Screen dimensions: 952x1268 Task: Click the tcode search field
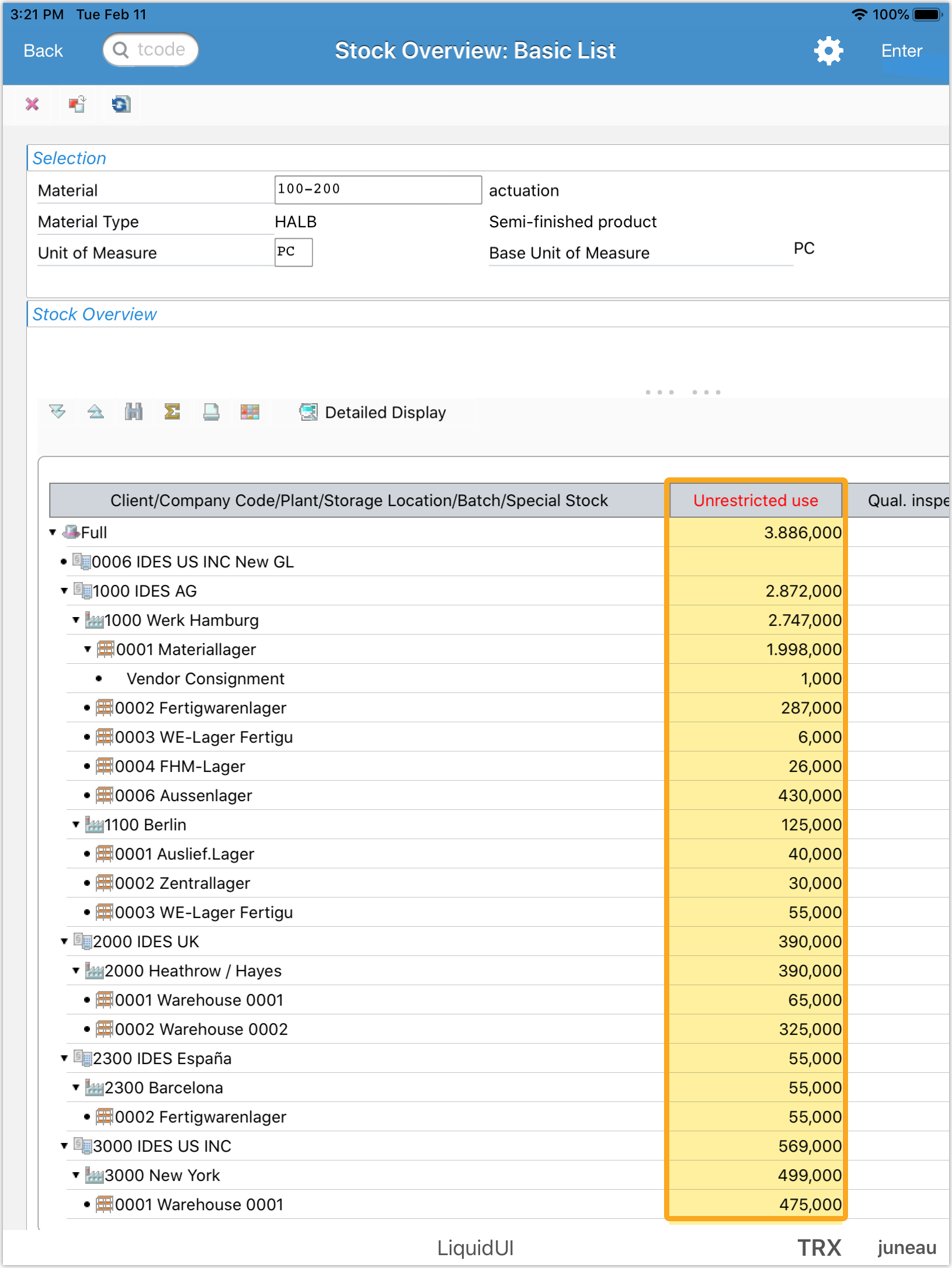pyautogui.click(x=151, y=50)
